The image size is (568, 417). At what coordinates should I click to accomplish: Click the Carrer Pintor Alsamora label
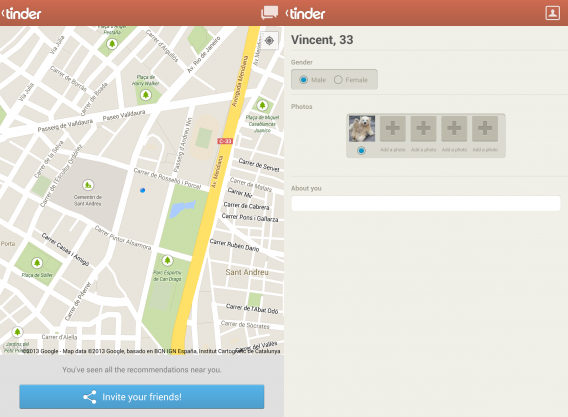(x=123, y=238)
